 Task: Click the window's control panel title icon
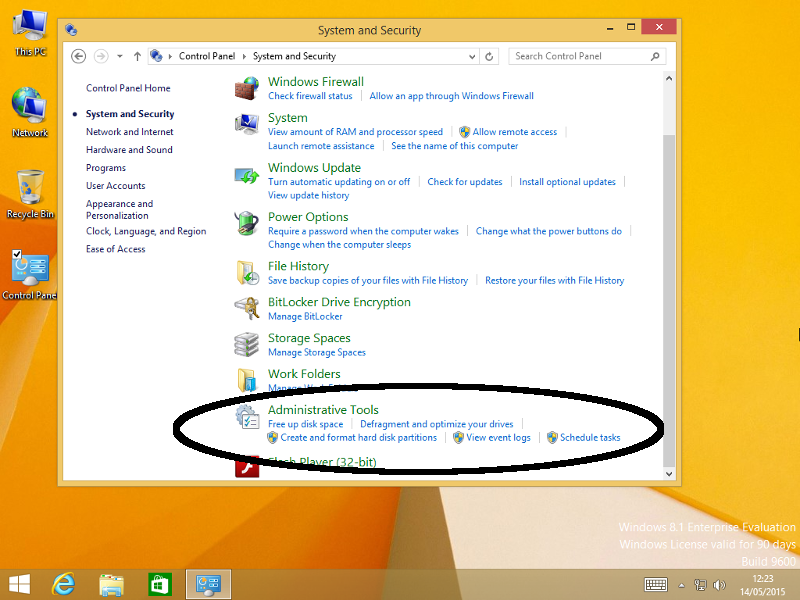click(71, 30)
